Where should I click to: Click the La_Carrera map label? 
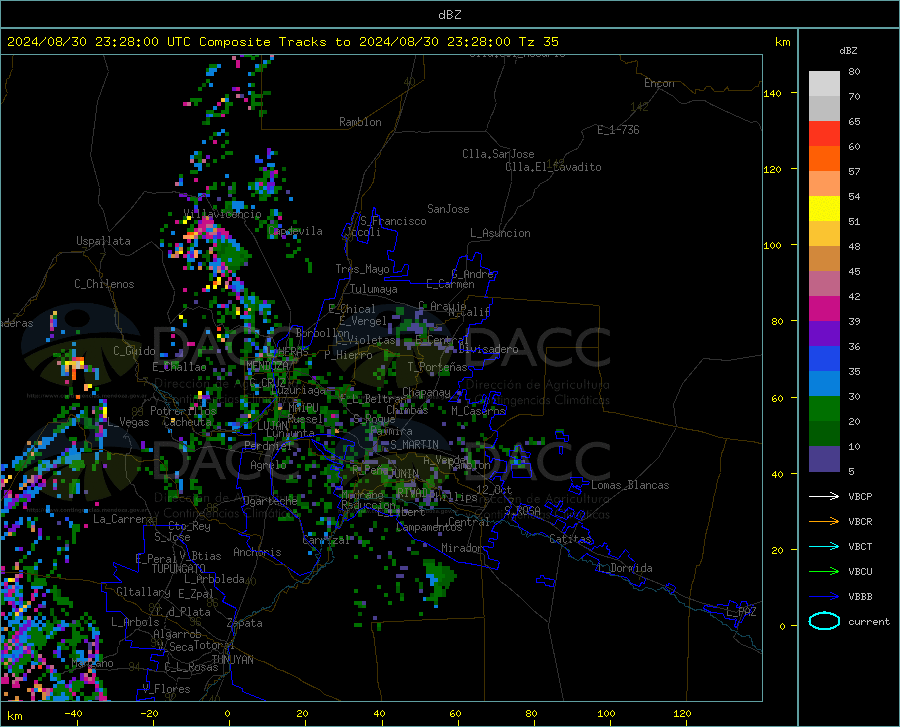tap(123, 519)
